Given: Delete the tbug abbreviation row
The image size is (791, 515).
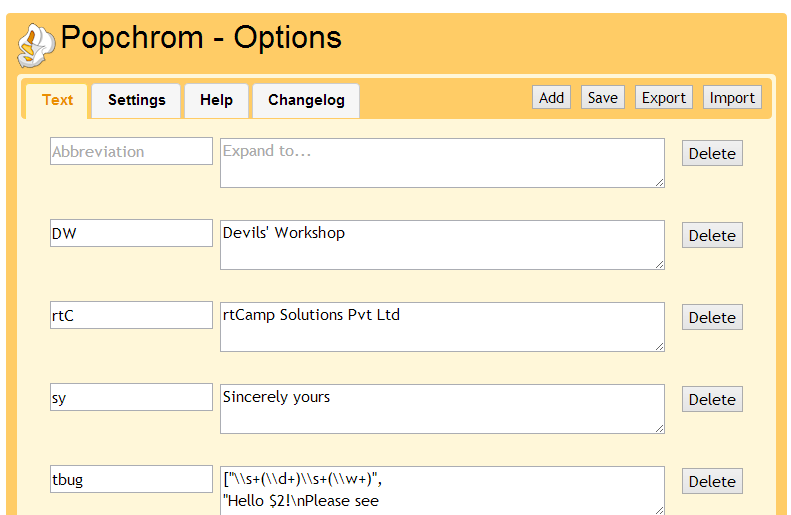Looking at the screenshot, I should (712, 481).
